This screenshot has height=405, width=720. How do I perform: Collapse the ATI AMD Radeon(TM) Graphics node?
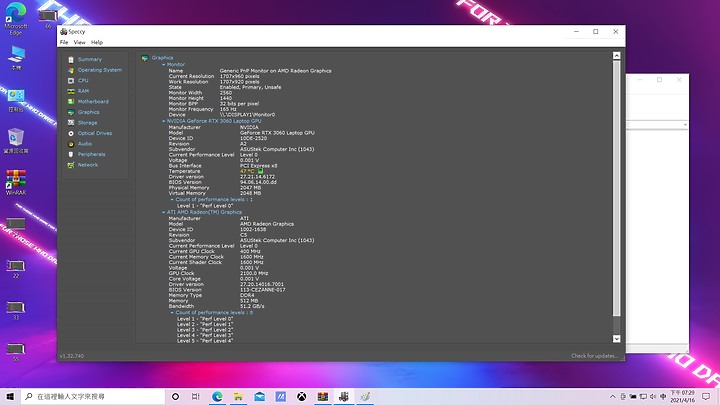[x=164, y=212]
